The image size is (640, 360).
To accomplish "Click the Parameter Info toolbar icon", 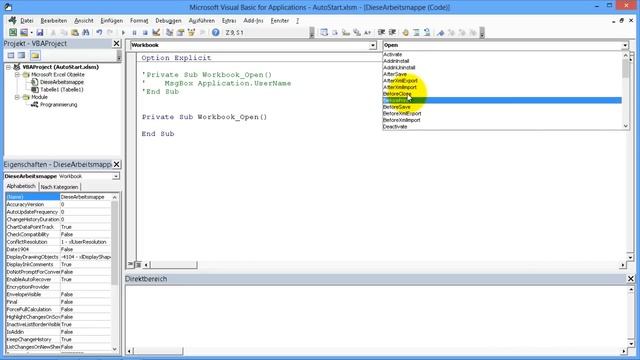I will 357,33.
